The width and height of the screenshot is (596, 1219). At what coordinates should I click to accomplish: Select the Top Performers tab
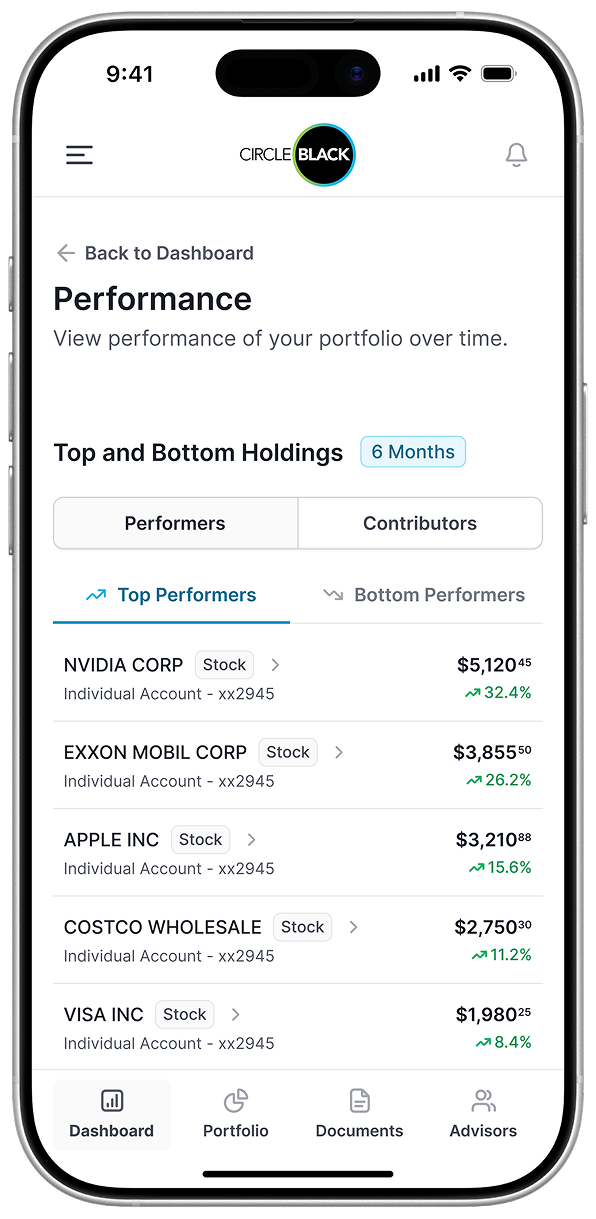170,594
